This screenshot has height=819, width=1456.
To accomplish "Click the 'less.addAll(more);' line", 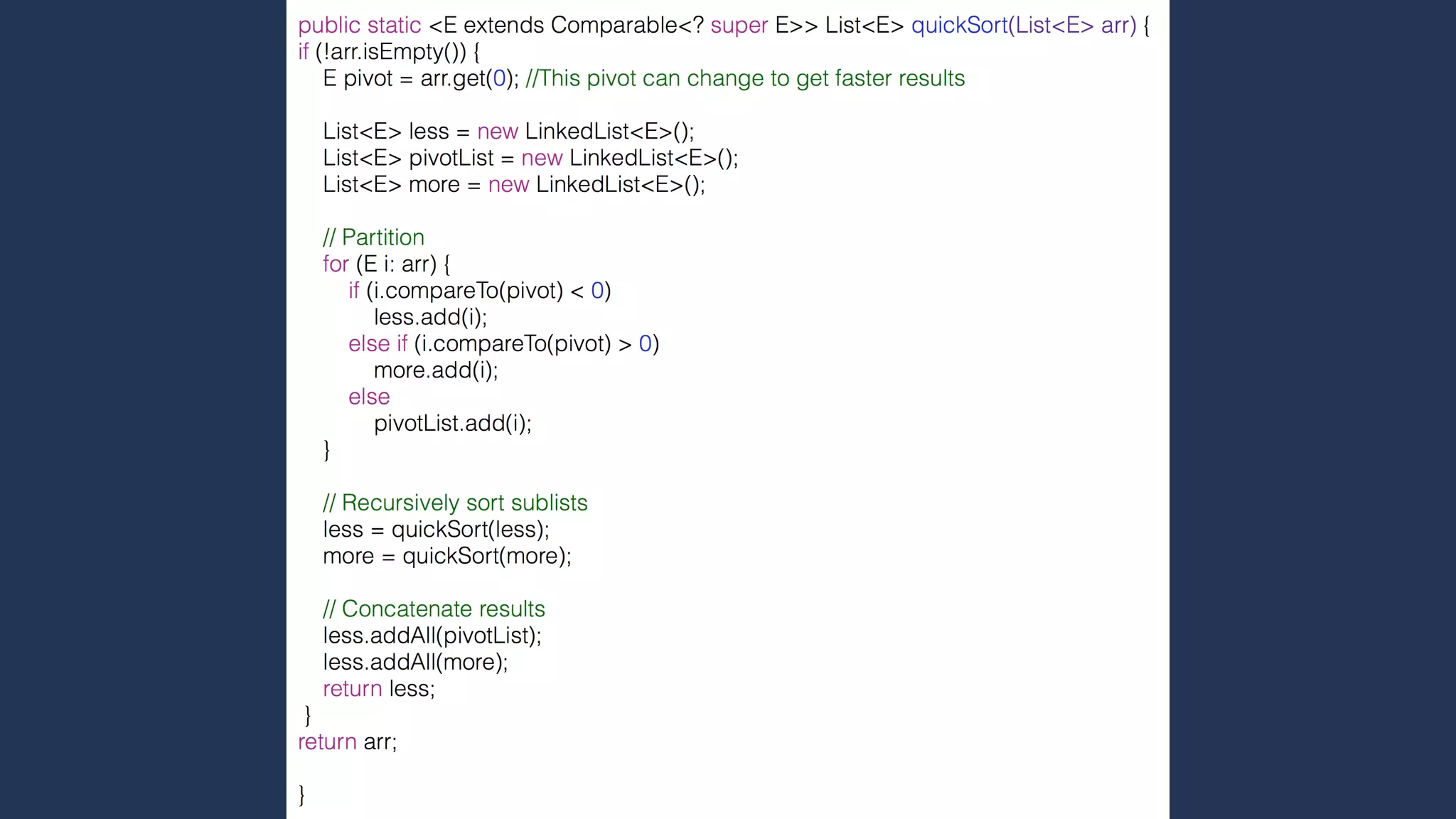I will (x=415, y=663).
